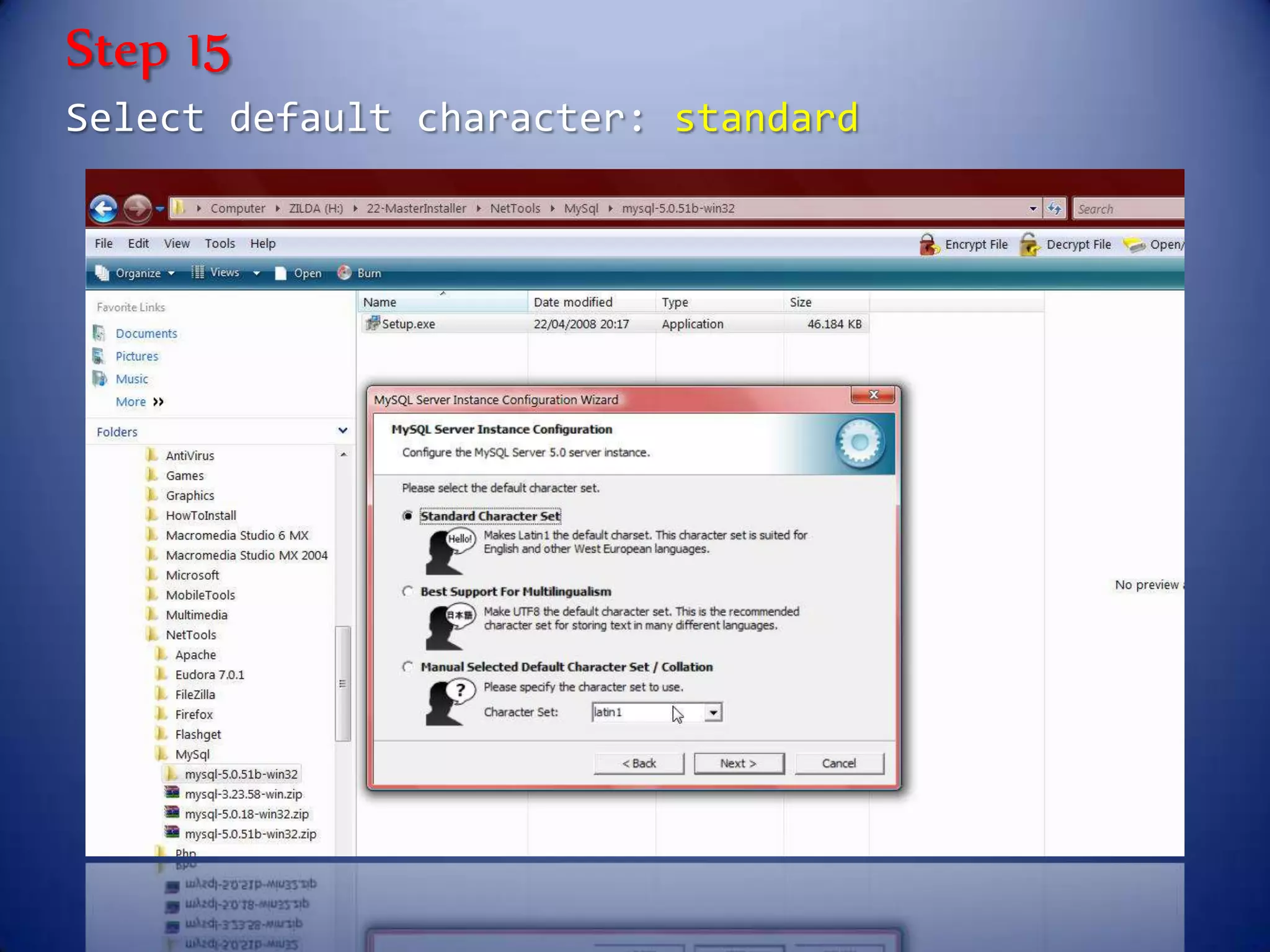Collapse the Folders pane chevron

coord(342,431)
